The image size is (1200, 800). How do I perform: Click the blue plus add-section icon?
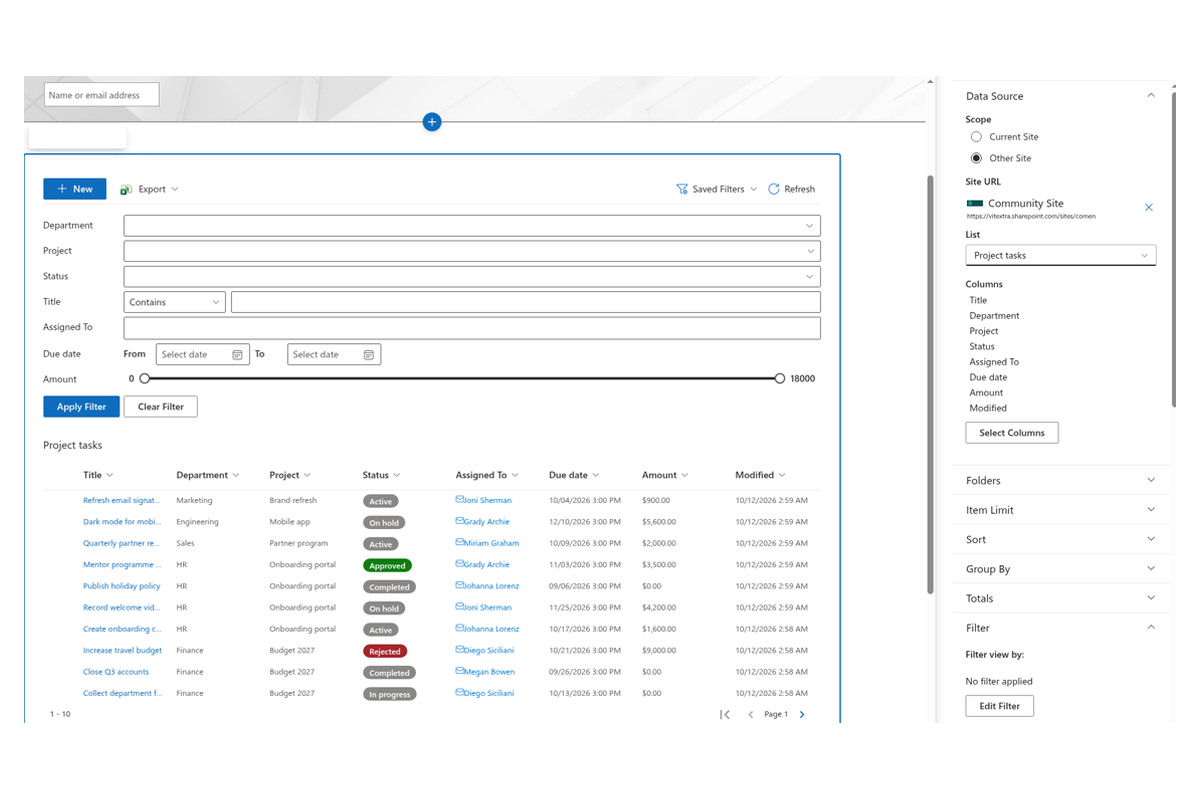point(432,122)
